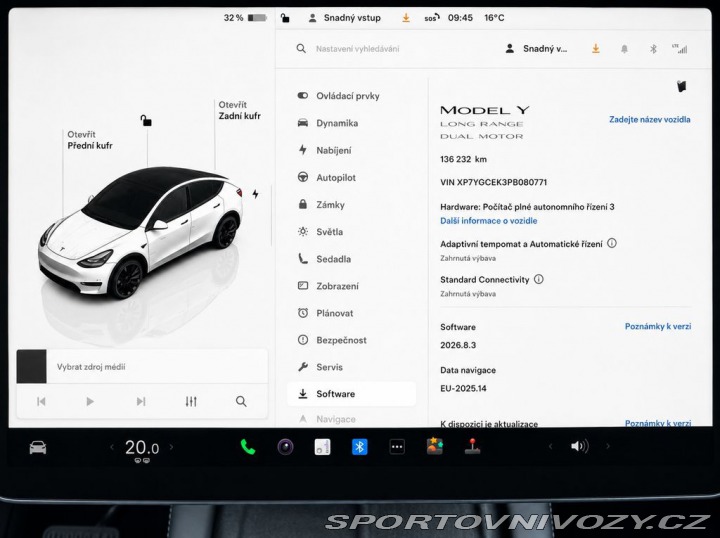Open Bluetooth app in bottom bar

tap(360, 447)
